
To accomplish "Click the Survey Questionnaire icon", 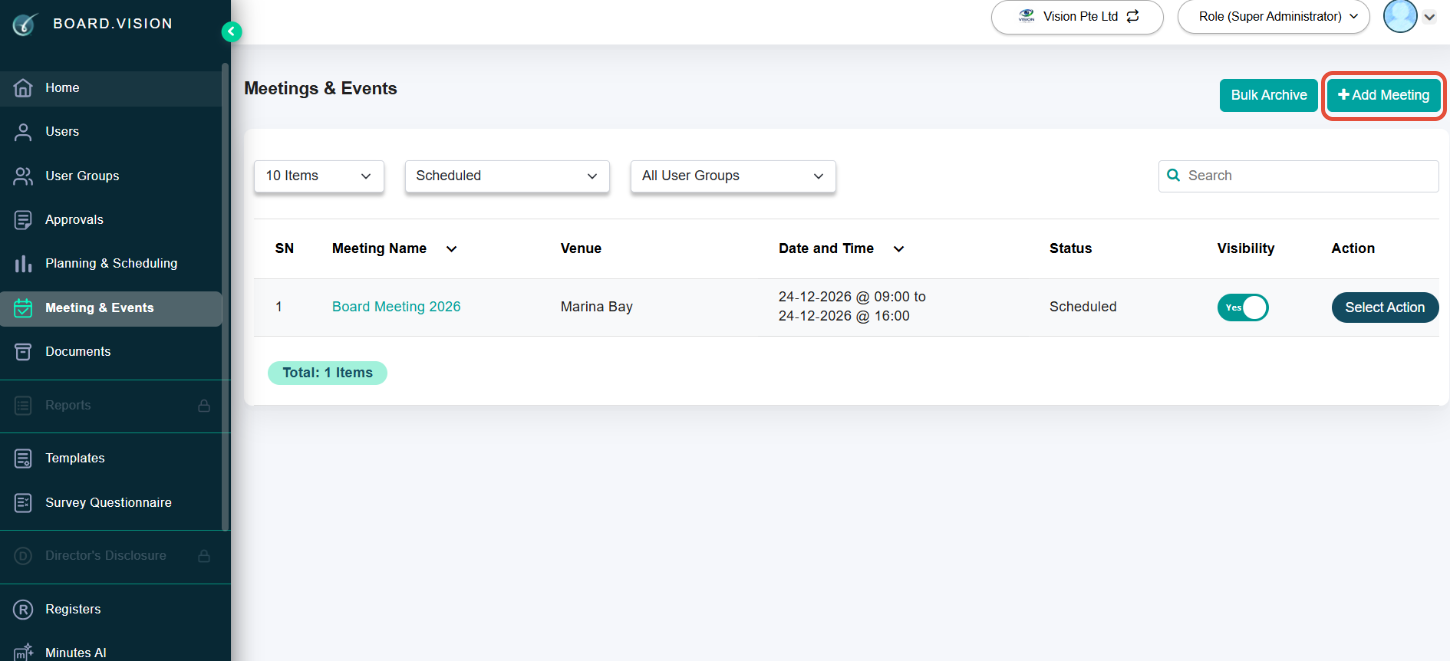I will pyautogui.click(x=23, y=503).
